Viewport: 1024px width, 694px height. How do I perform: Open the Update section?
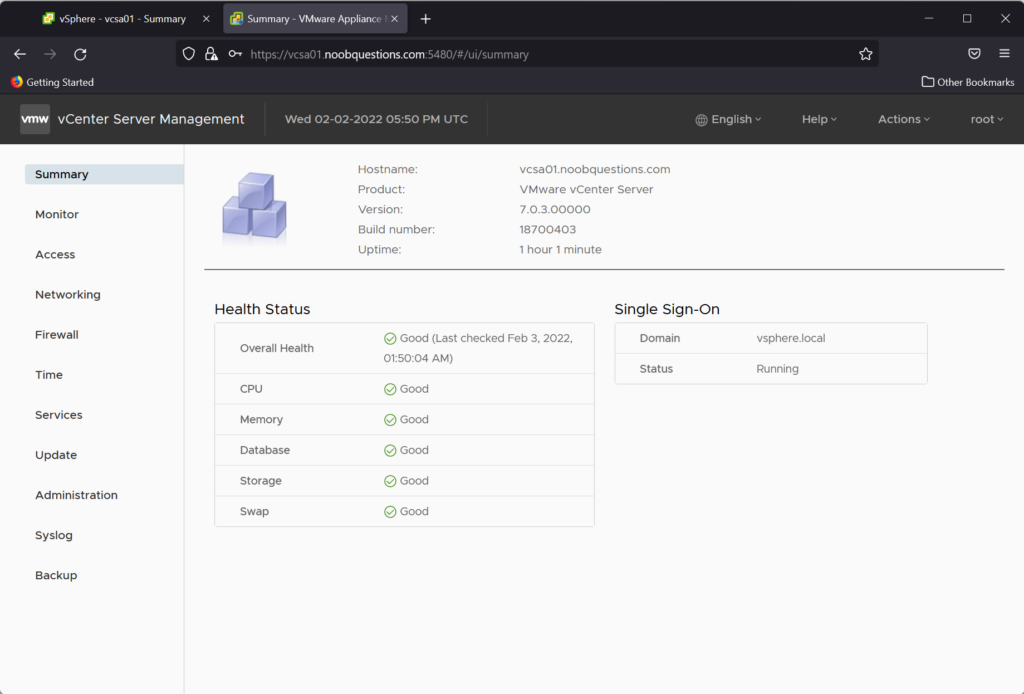click(56, 455)
